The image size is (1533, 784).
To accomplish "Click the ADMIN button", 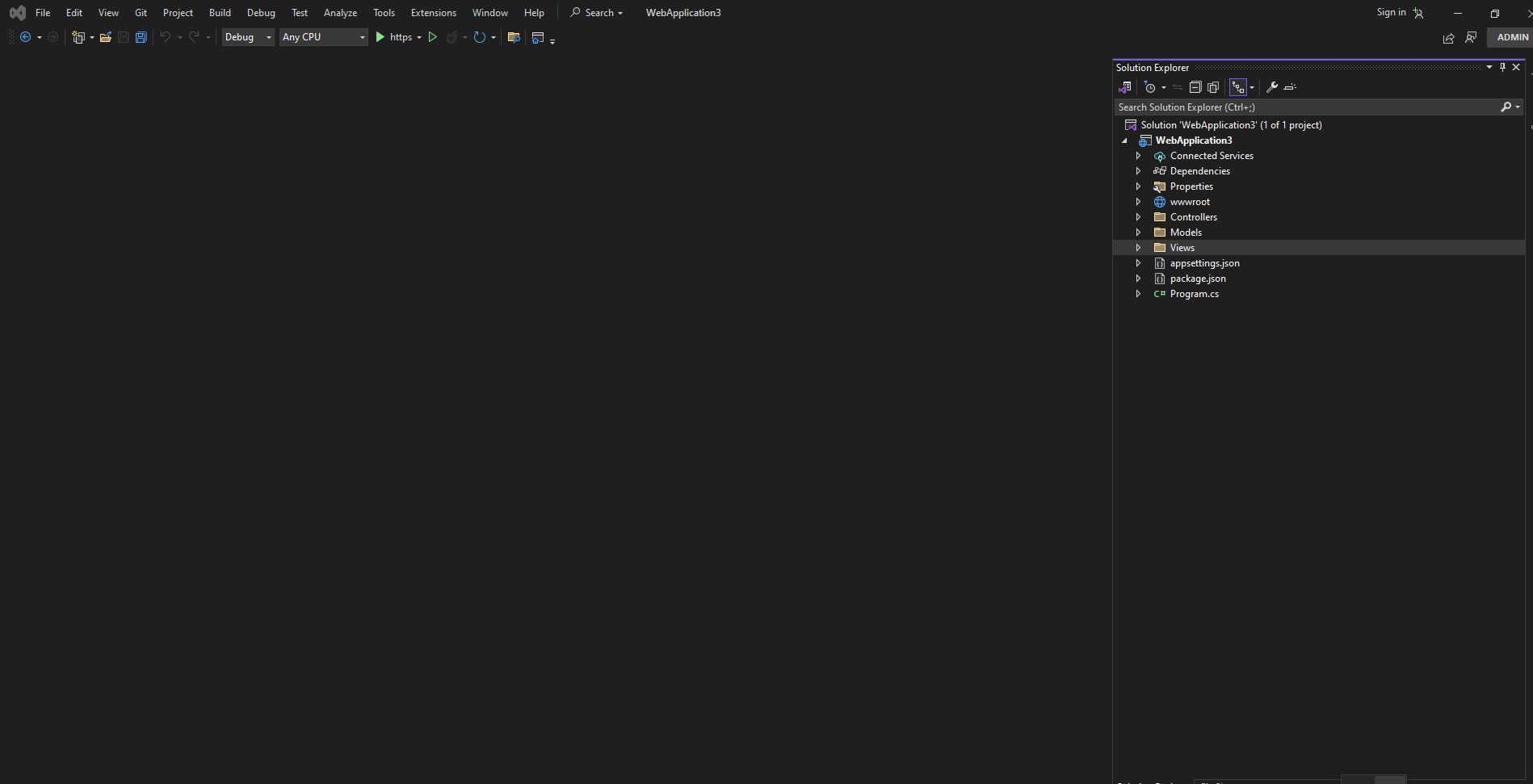I will click(1512, 37).
